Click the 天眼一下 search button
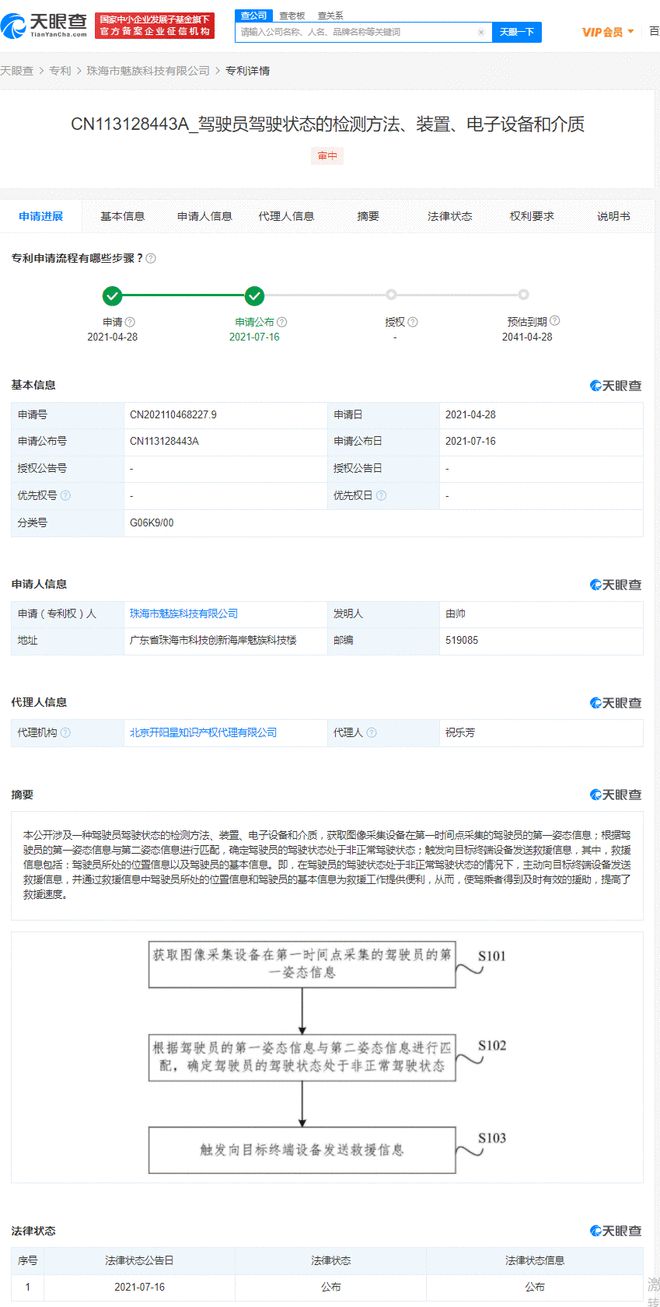Image resolution: width=660 pixels, height=1307 pixels. pos(517,32)
